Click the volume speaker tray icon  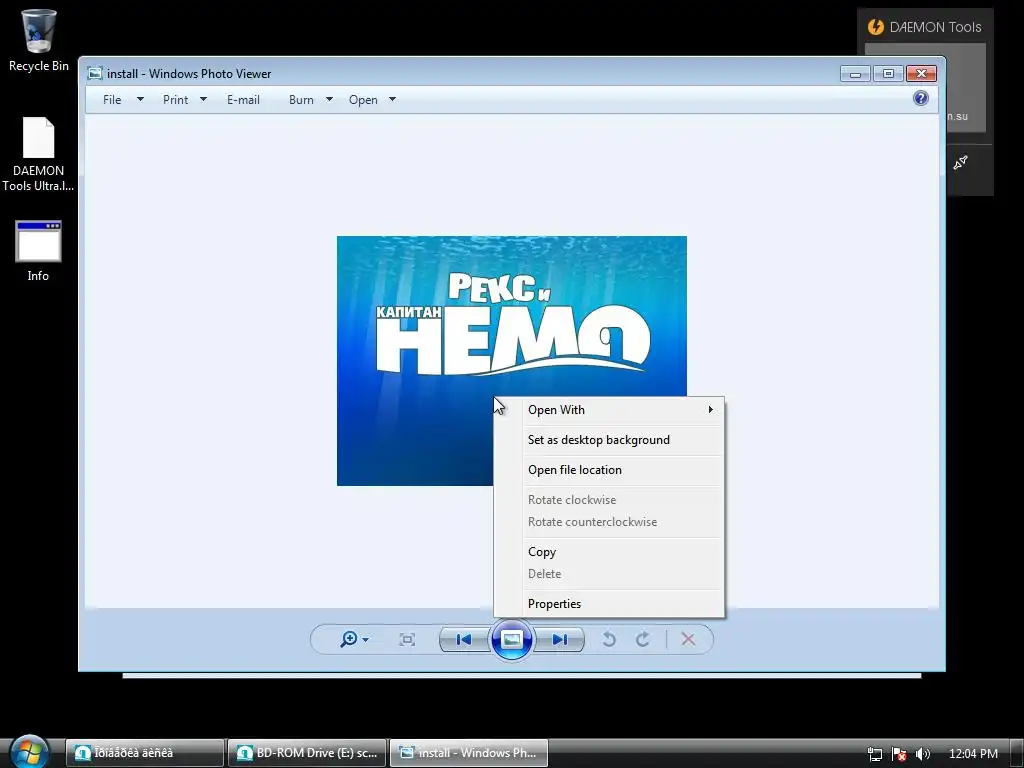point(922,754)
